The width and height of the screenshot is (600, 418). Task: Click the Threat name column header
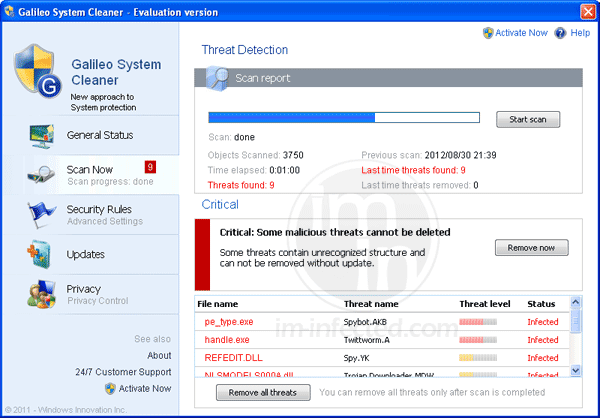(371, 304)
